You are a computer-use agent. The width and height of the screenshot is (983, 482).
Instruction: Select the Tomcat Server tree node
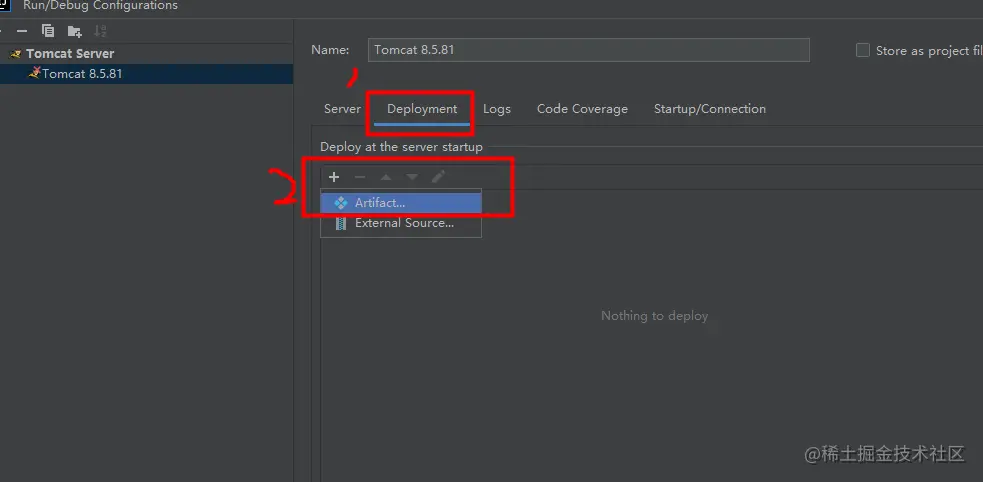tap(70, 54)
